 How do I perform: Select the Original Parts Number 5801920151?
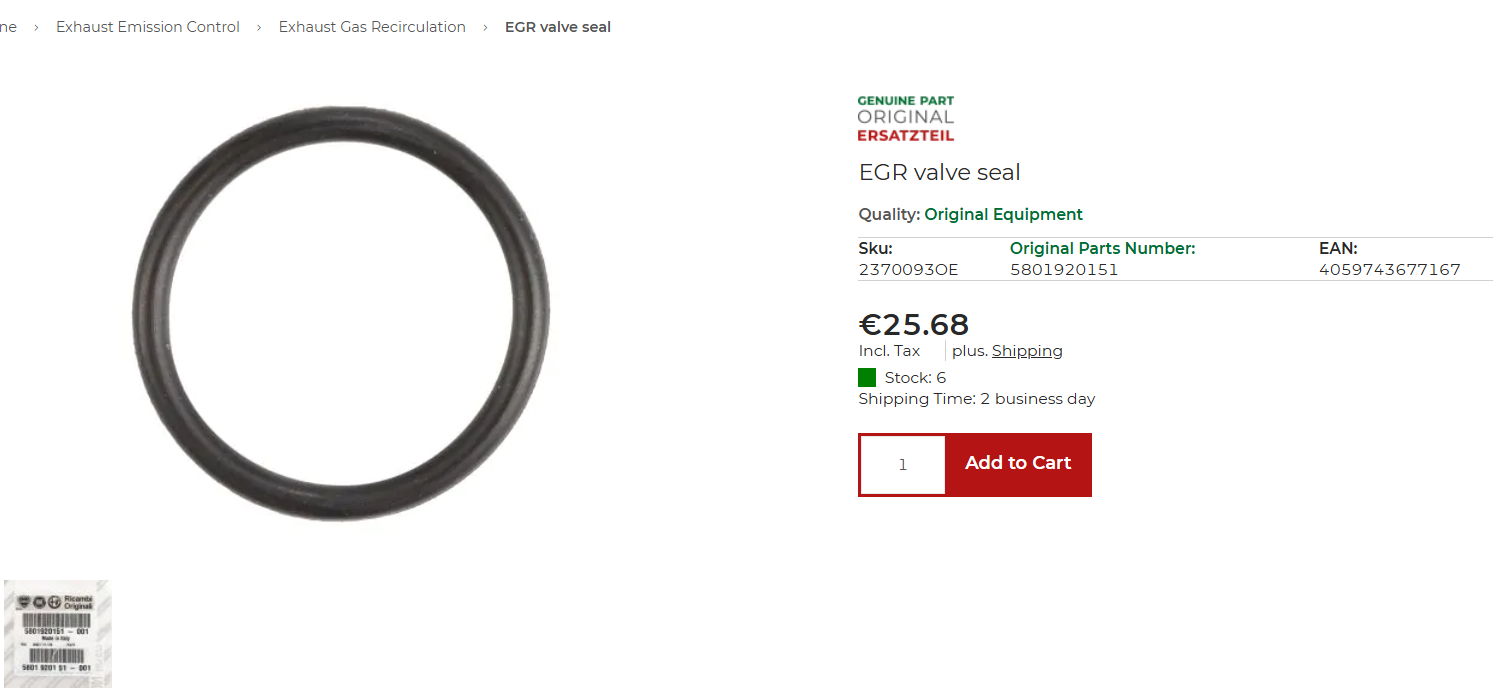pos(1064,270)
